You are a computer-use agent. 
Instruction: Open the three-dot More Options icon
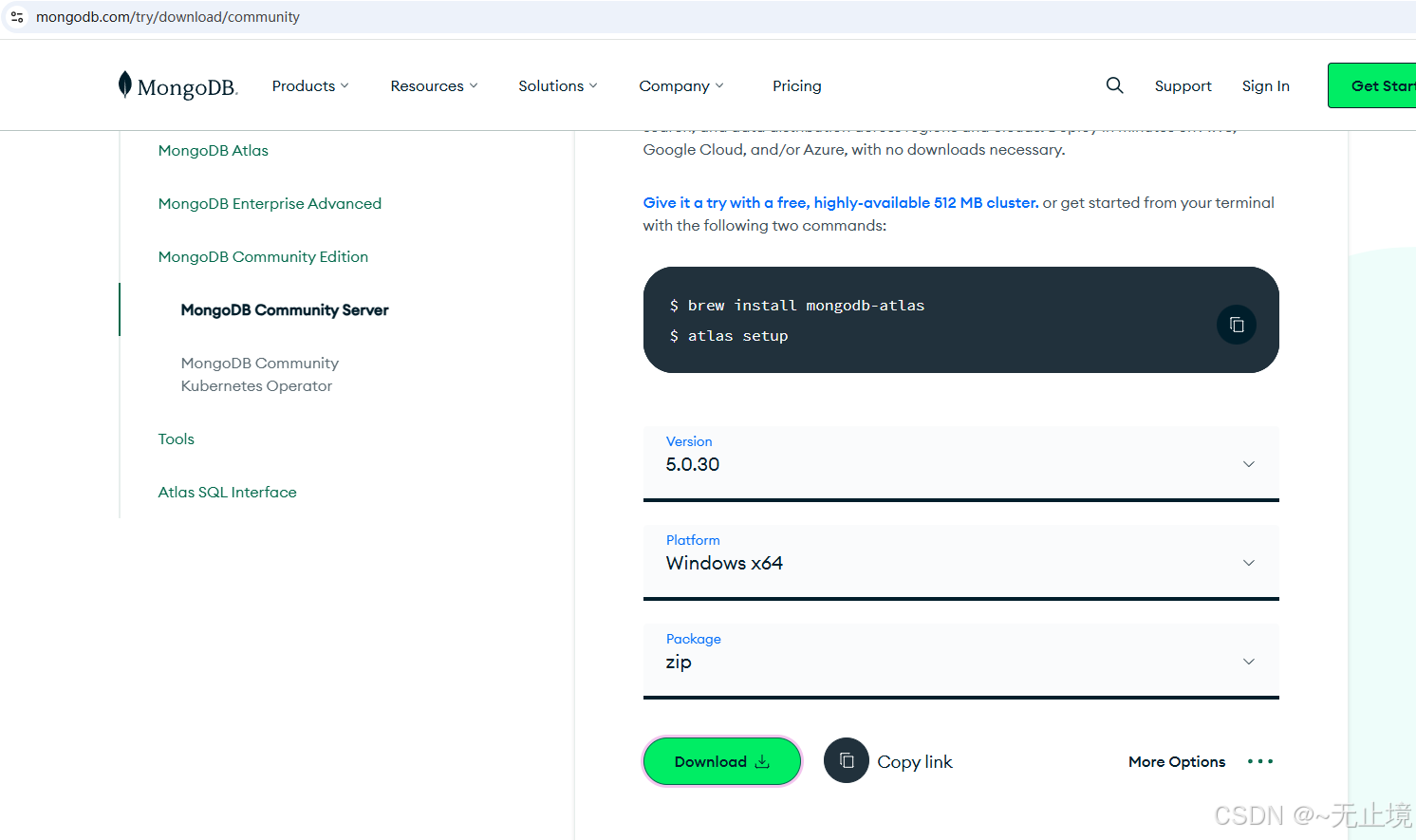pos(1260,761)
